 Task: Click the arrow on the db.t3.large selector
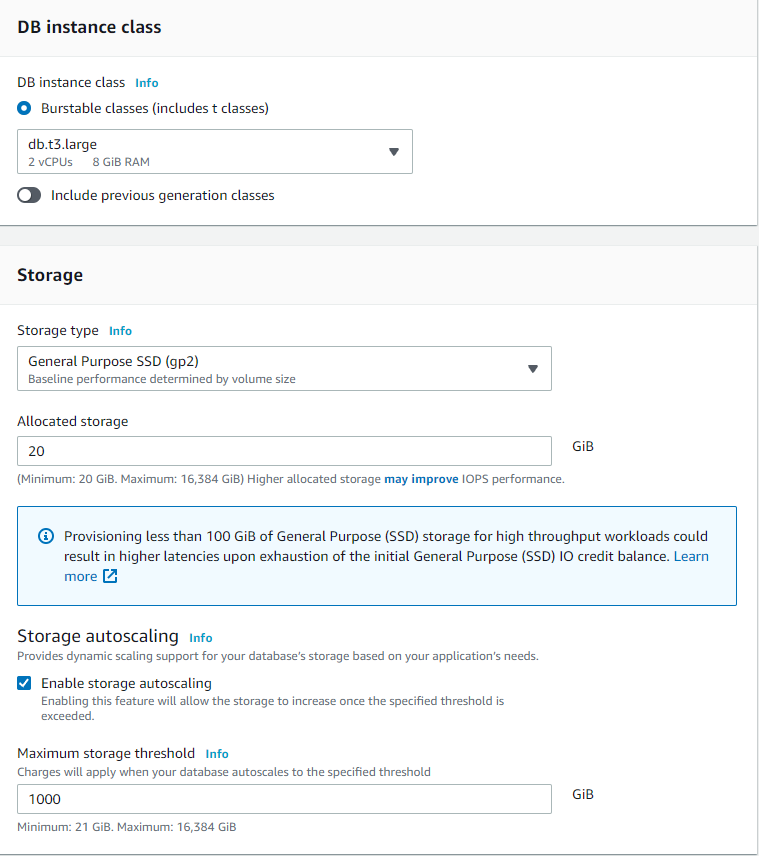393,152
